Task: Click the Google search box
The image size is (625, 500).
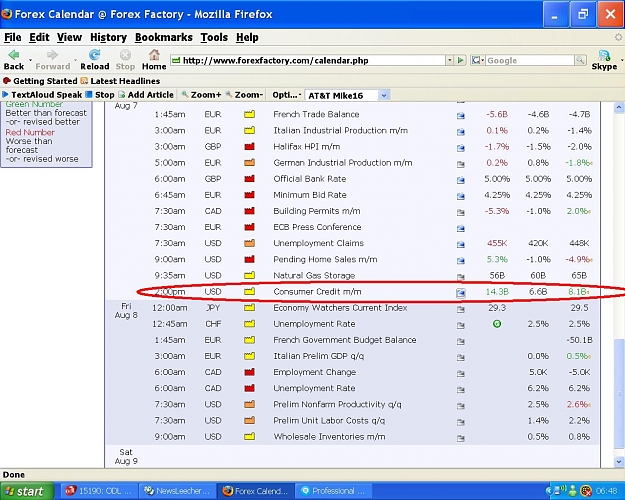Action: click(530, 61)
